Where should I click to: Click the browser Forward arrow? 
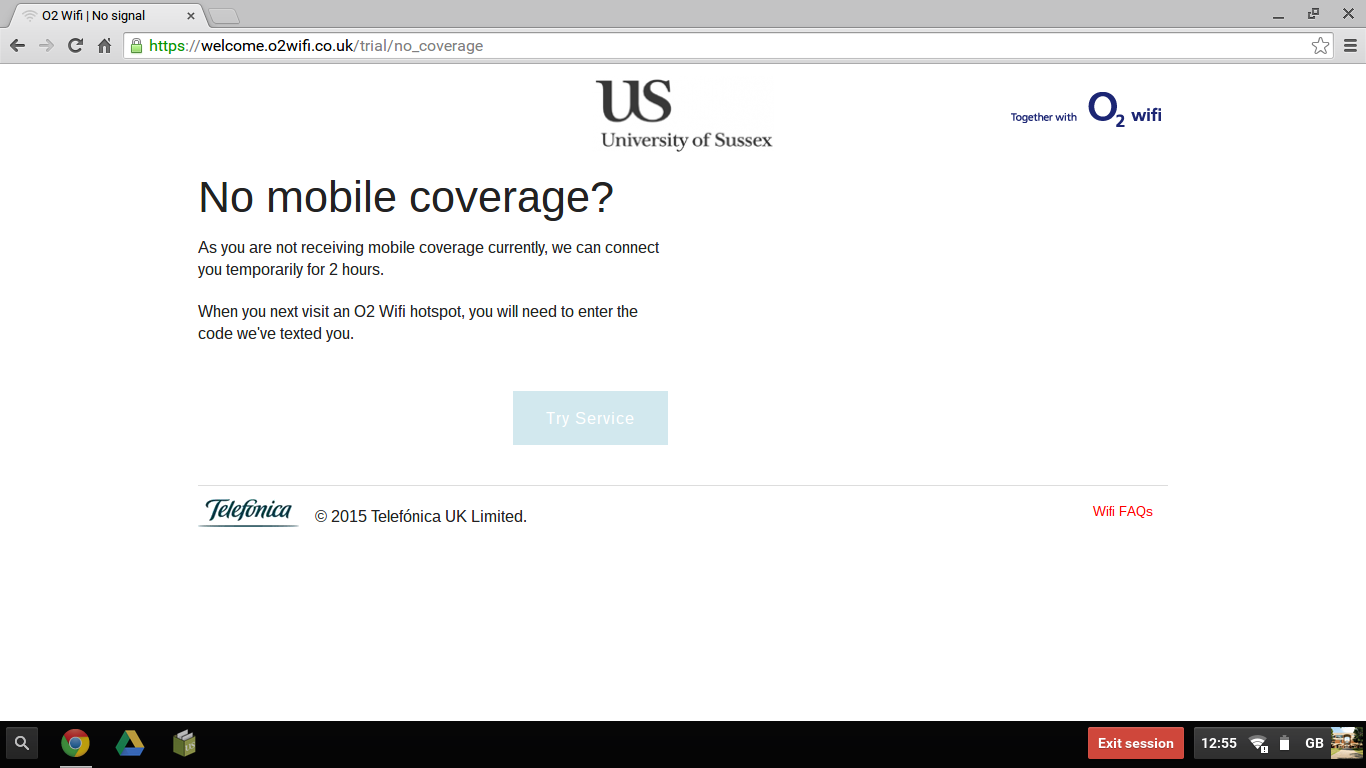coord(46,46)
